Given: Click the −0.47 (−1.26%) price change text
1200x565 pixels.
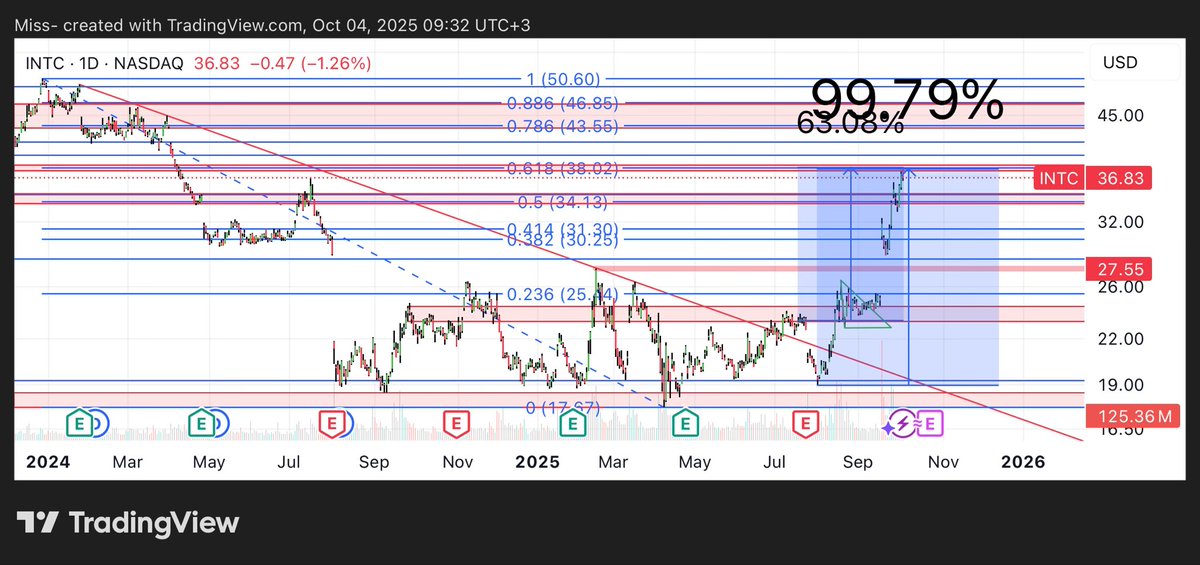Looking at the screenshot, I should pyautogui.click(x=310, y=63).
